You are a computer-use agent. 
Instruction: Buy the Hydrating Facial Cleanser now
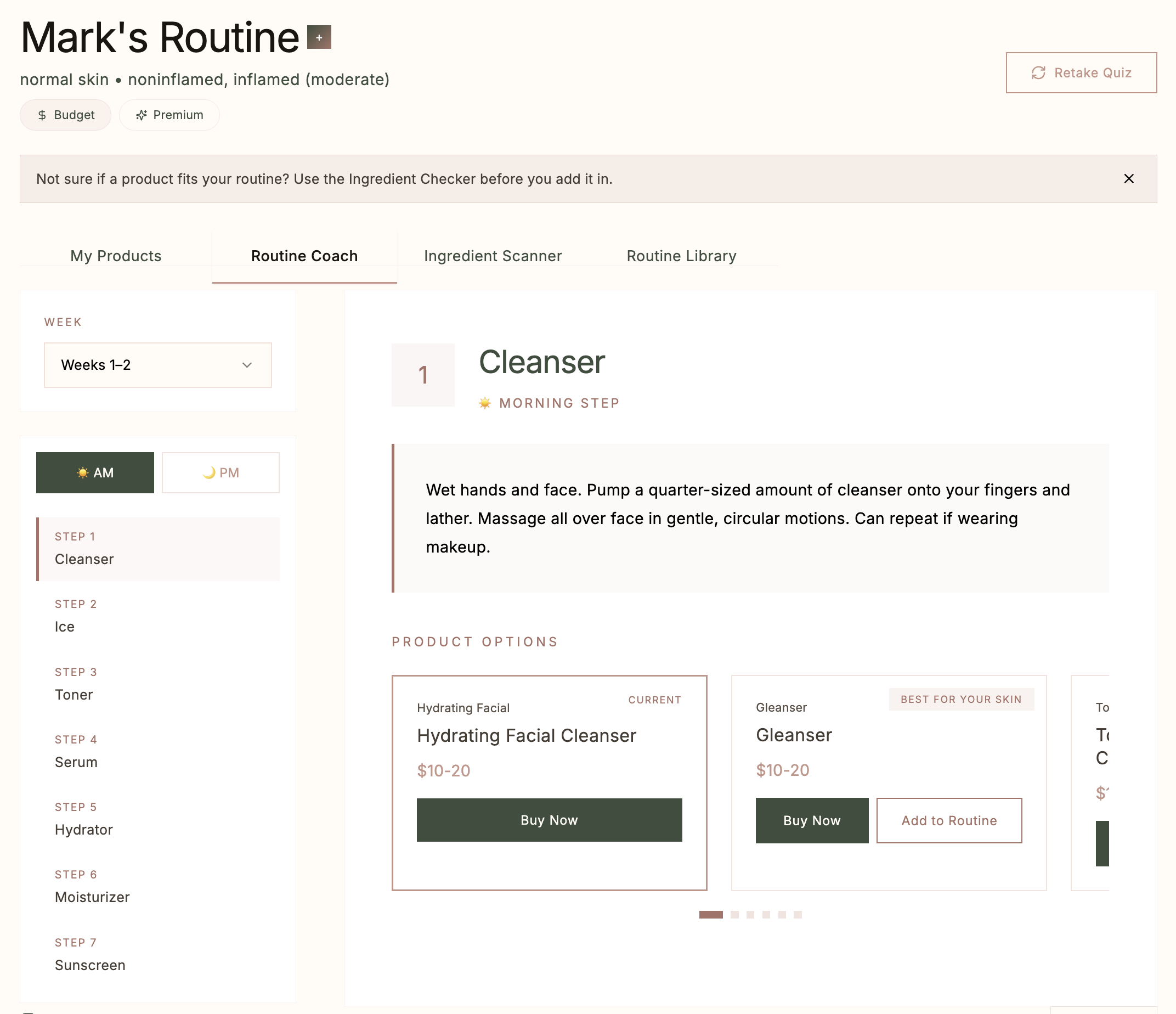pyautogui.click(x=549, y=820)
